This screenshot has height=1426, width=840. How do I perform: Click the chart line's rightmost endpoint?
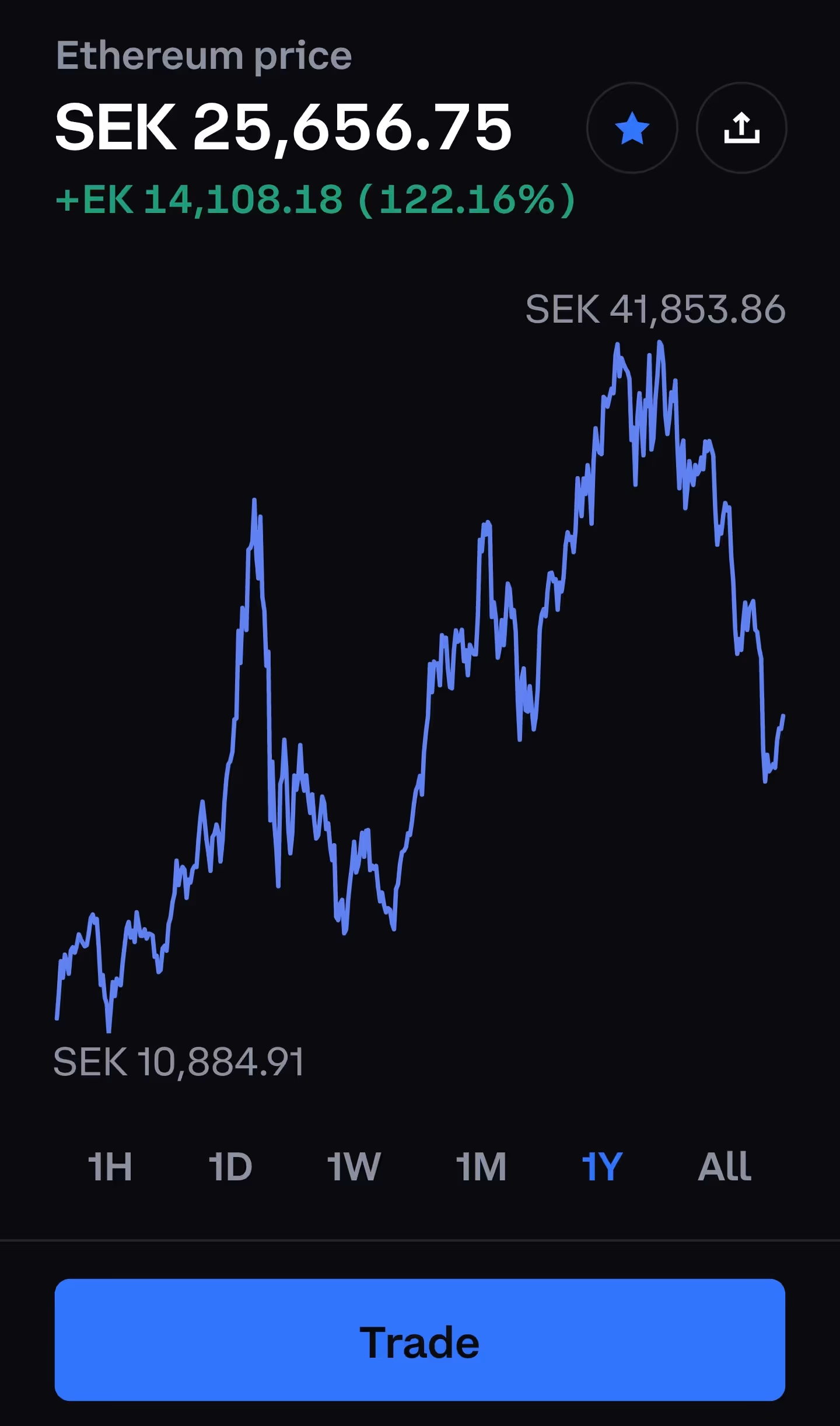click(783, 716)
